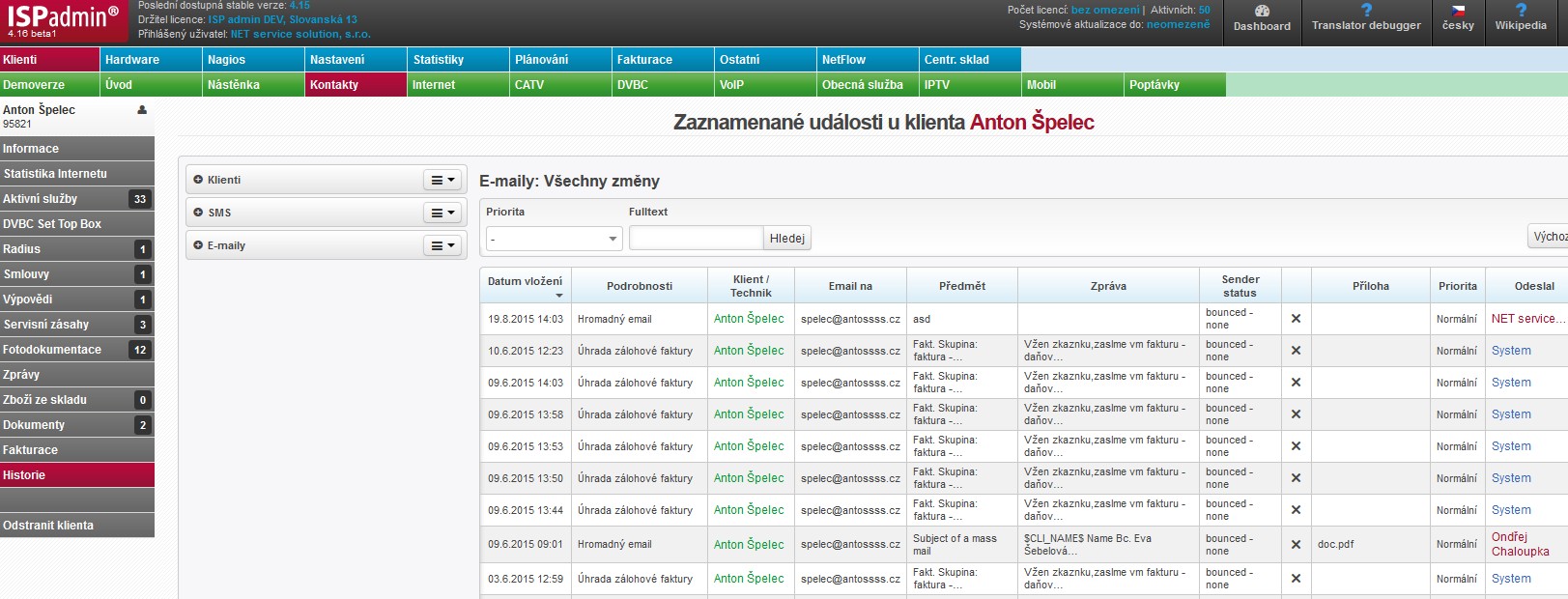
Task: Open the Fakturace top tab
Action: tap(664, 60)
